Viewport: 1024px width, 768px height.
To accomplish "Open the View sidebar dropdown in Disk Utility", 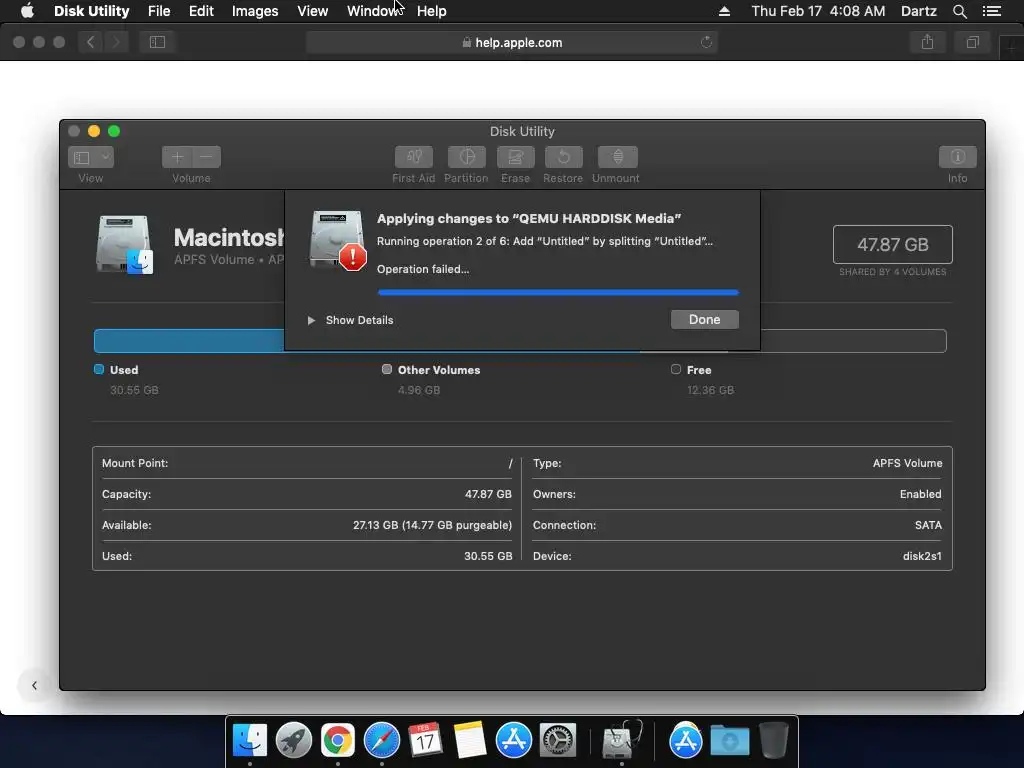I will (x=91, y=157).
